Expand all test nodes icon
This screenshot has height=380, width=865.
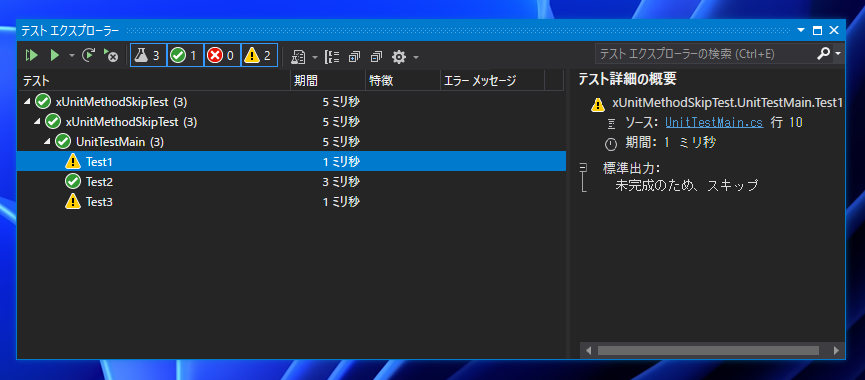click(x=354, y=56)
